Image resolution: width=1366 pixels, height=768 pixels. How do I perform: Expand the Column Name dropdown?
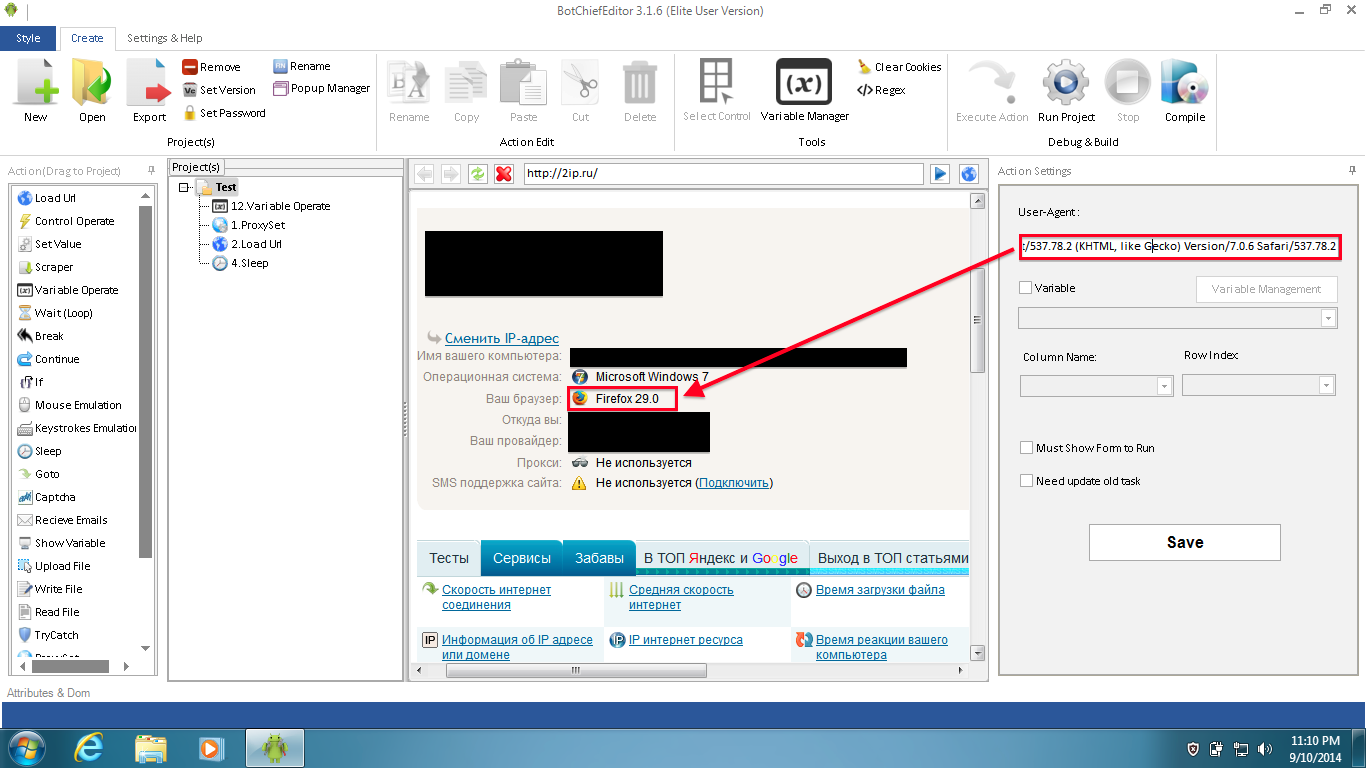1164,386
